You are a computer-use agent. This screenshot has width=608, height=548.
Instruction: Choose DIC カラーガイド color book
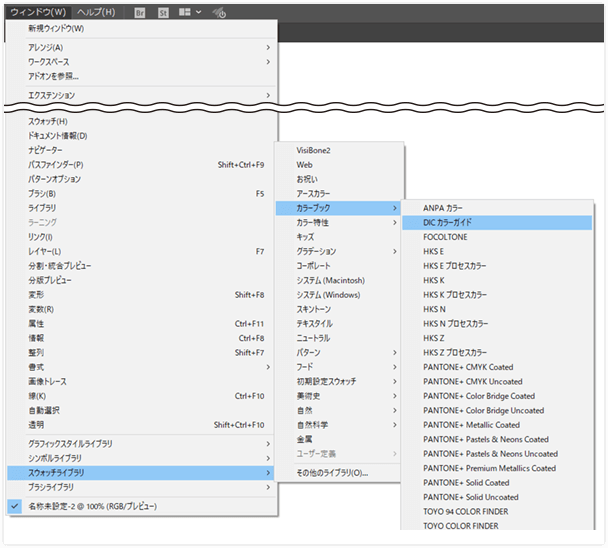click(497, 222)
